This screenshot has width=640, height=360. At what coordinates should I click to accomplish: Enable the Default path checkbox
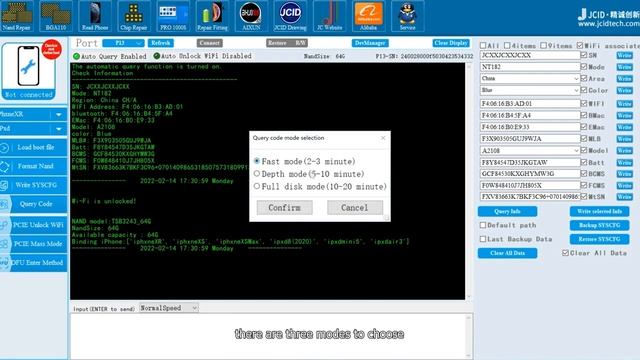(483, 225)
